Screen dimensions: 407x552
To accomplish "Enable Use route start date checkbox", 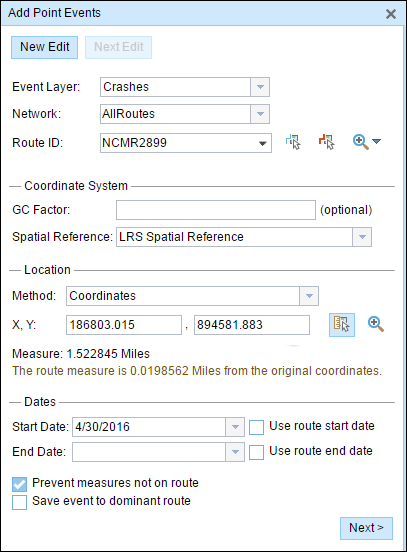I will pyautogui.click(x=256, y=427).
